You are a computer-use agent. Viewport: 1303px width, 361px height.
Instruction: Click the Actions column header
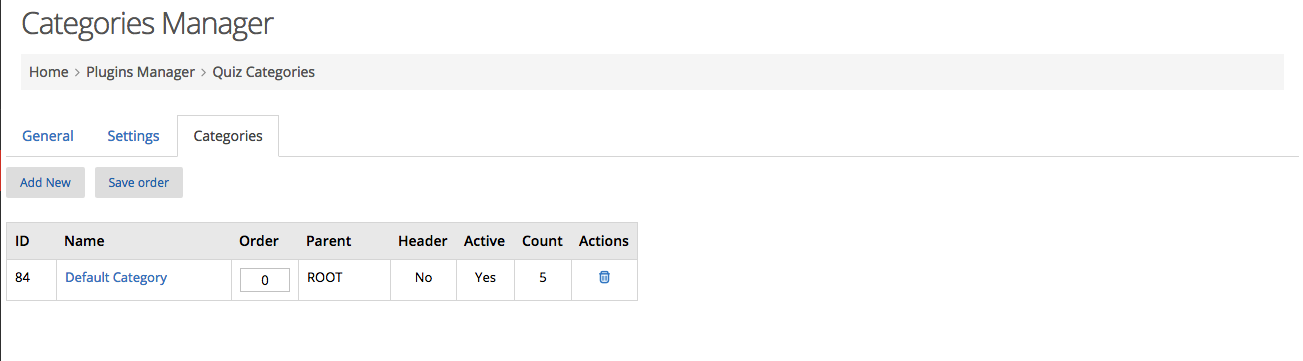click(604, 241)
